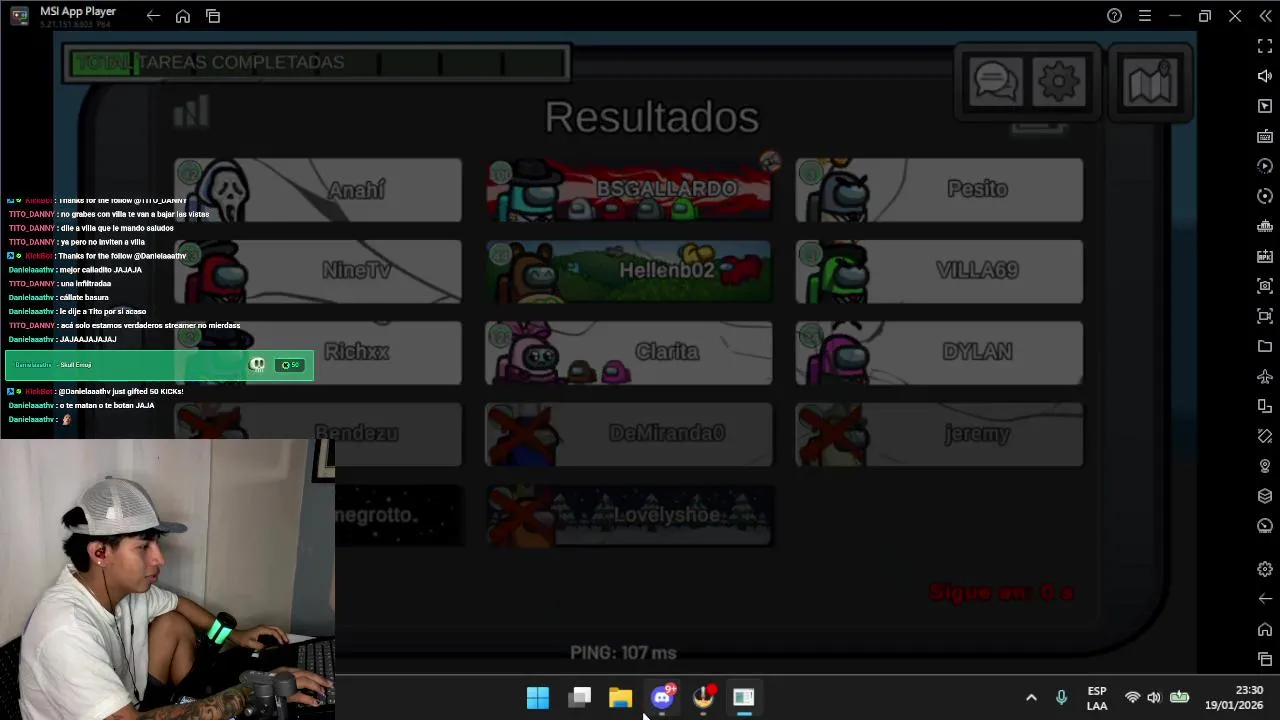Viewport: 1280px width, 720px height.
Task: Click the Skull Emoji gift message
Action: click(159, 365)
